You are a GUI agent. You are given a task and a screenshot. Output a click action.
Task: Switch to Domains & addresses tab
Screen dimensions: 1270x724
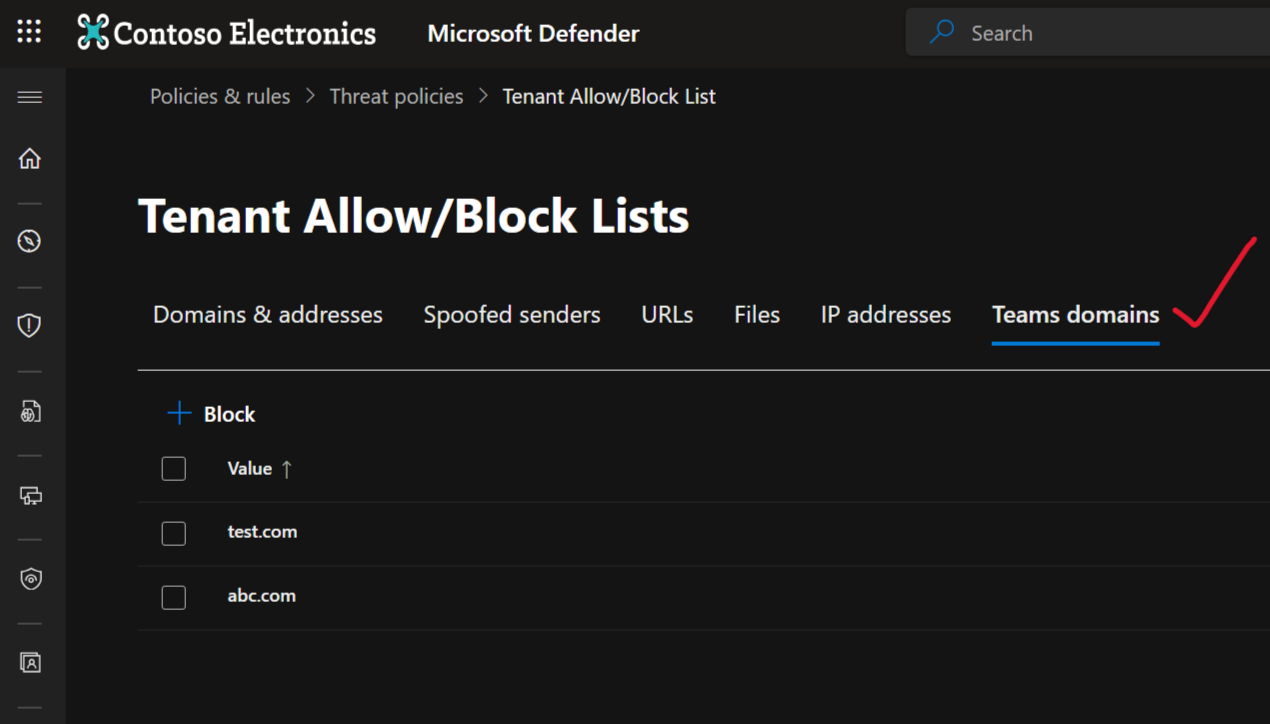click(x=268, y=314)
